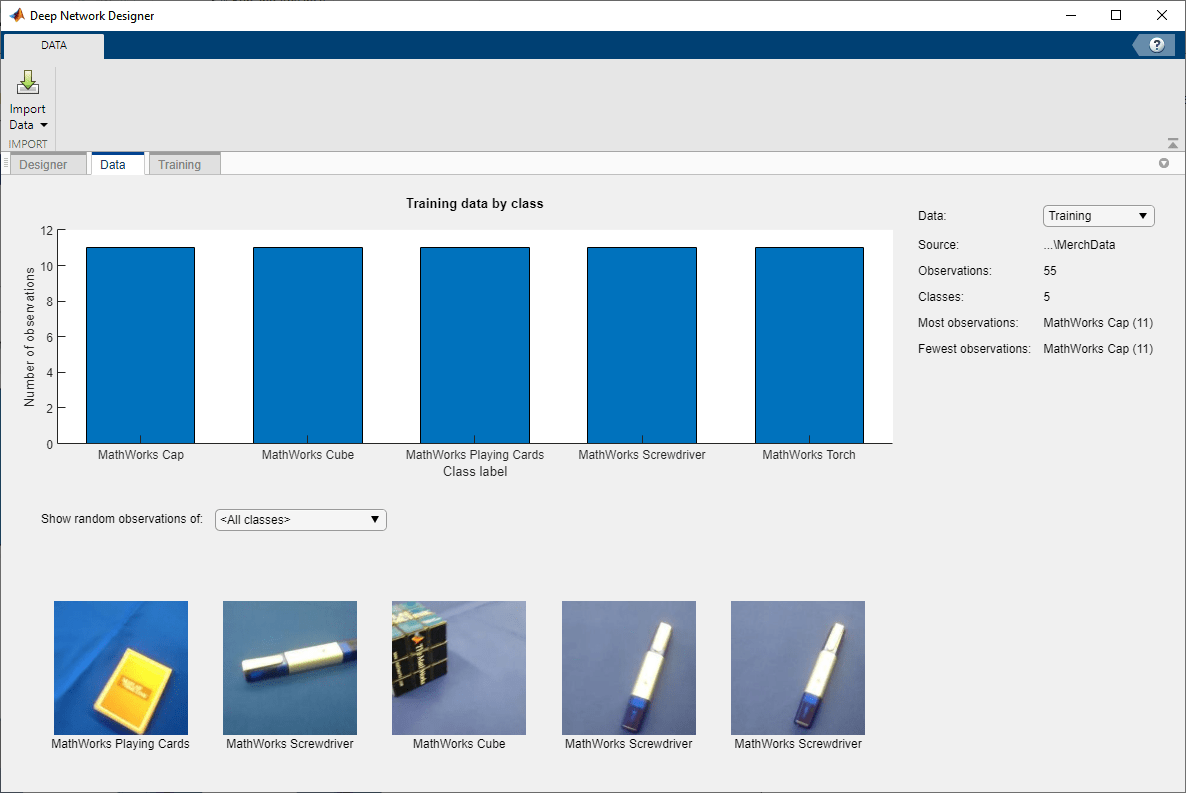Click Most observations value MathWorks Cap (11)
Viewport: 1186px width, 793px height.
point(1098,322)
